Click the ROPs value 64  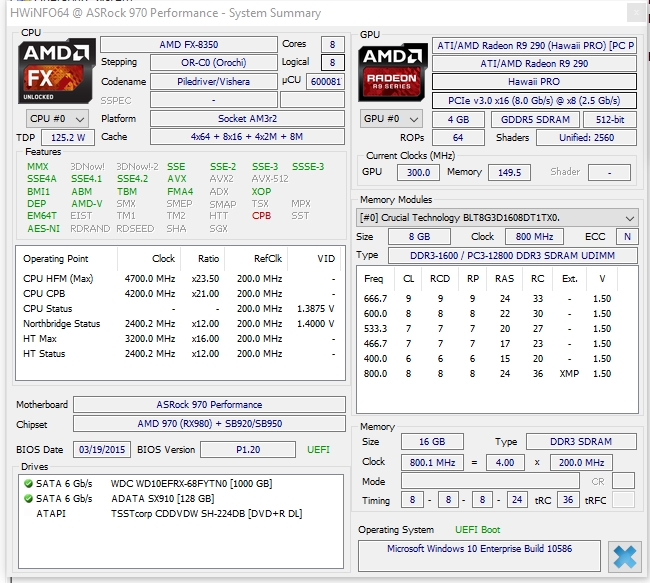(x=458, y=138)
